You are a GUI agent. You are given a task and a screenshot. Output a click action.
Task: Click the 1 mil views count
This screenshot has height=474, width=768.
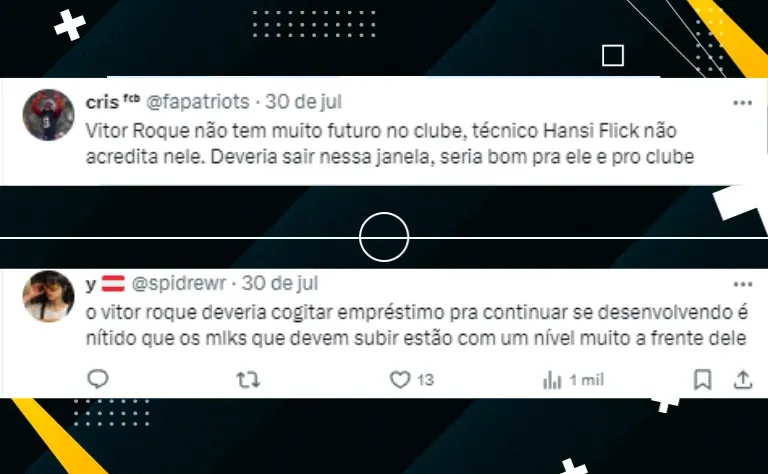click(586, 380)
